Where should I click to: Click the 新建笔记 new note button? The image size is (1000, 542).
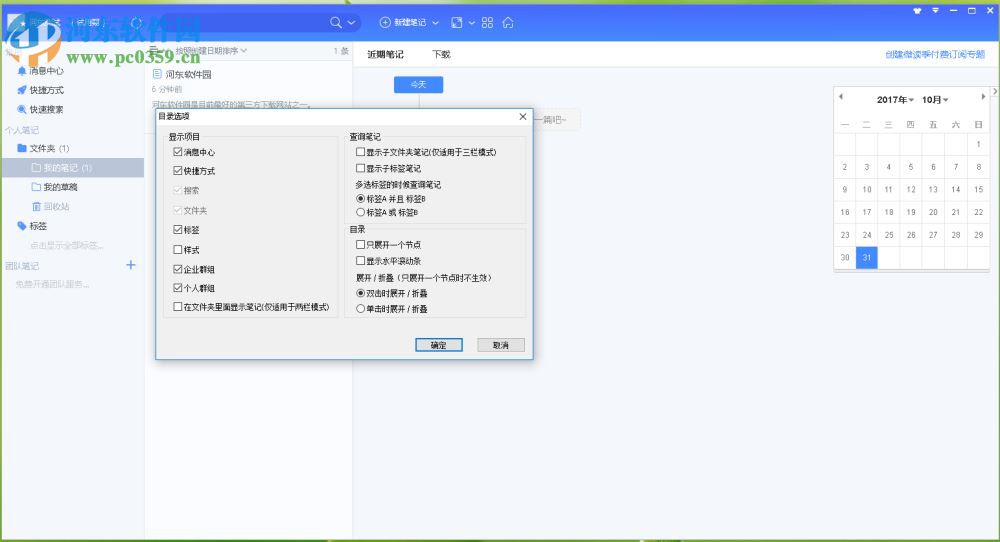pos(403,22)
